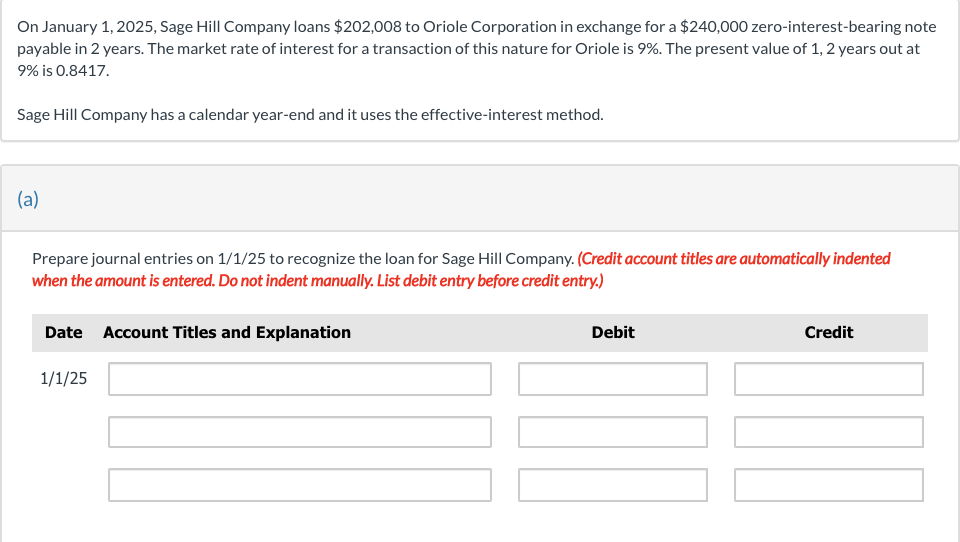Select third row Account Titles input field
The width and height of the screenshot is (960, 542).
299,485
